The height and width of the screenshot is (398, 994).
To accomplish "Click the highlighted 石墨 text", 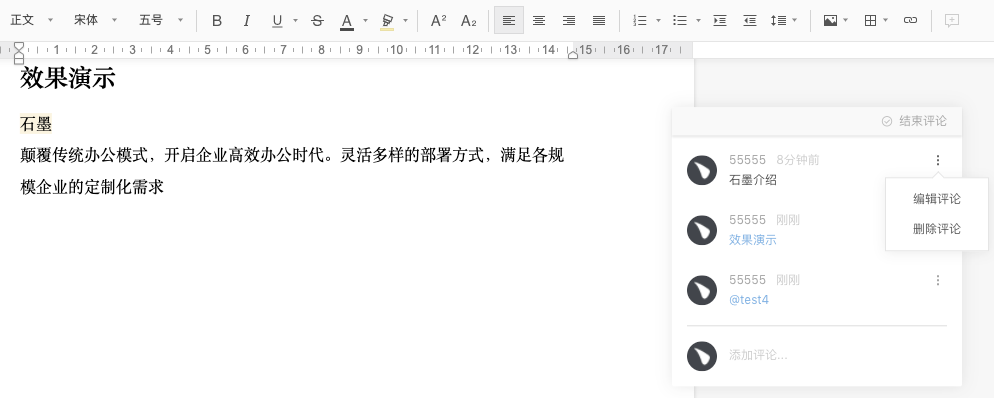I will coord(36,124).
